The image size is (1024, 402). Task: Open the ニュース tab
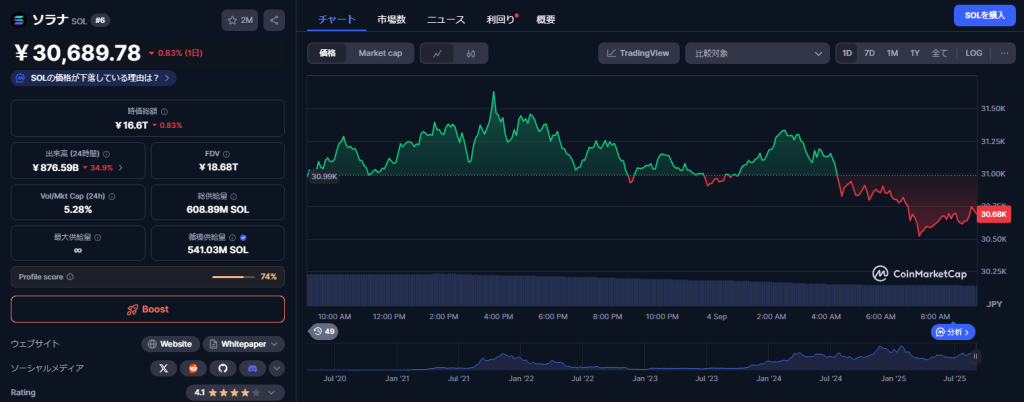pyautogui.click(x=446, y=20)
